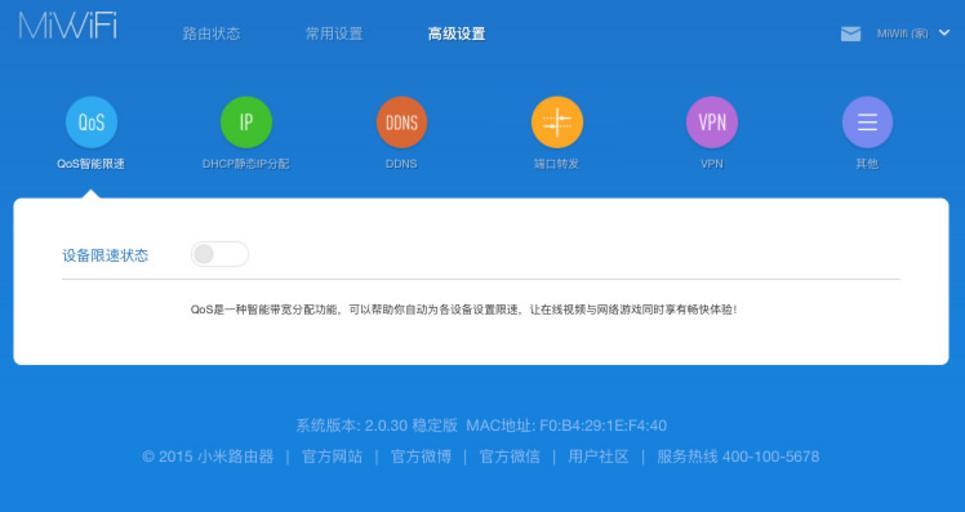Open the QoS smart speed limit icon
The width and height of the screenshot is (965, 512).
[x=91, y=122]
